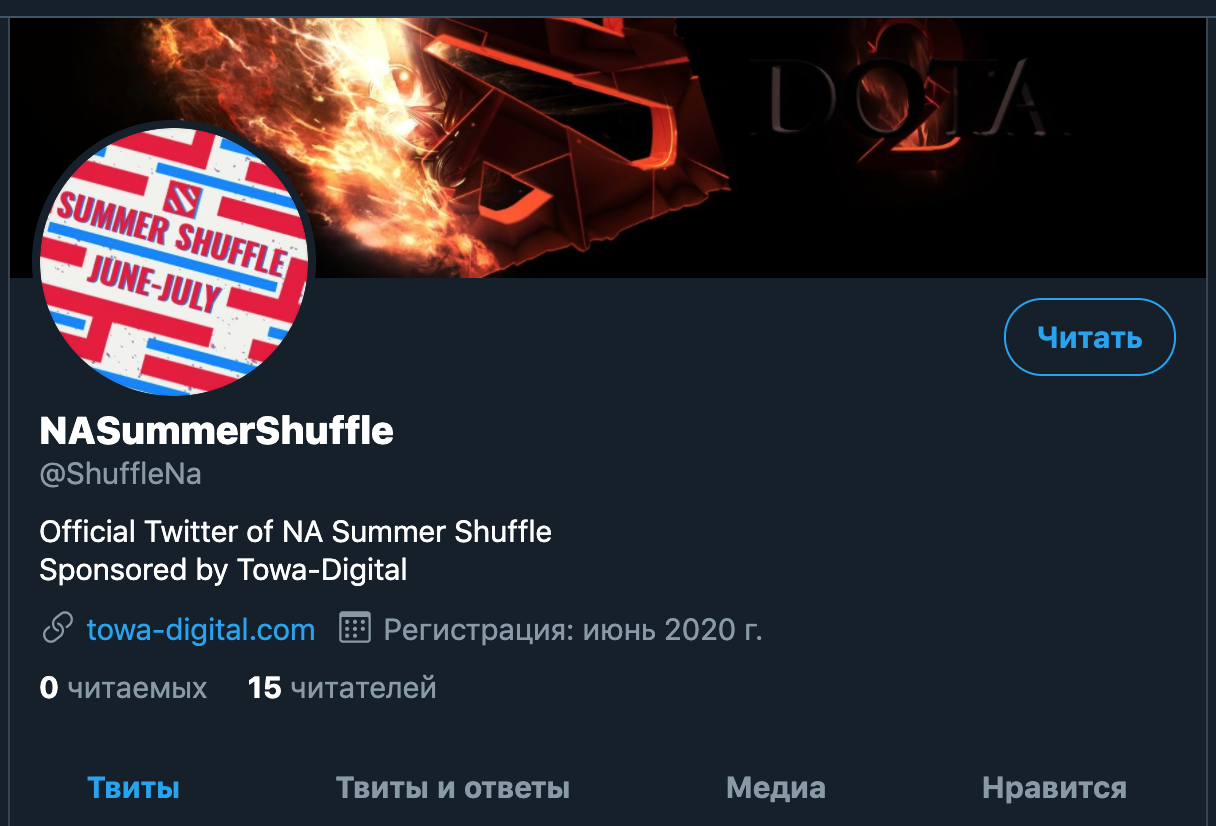Open the NASummerShuffle round profile picture
This screenshot has width=1216, height=826.
tap(173, 258)
